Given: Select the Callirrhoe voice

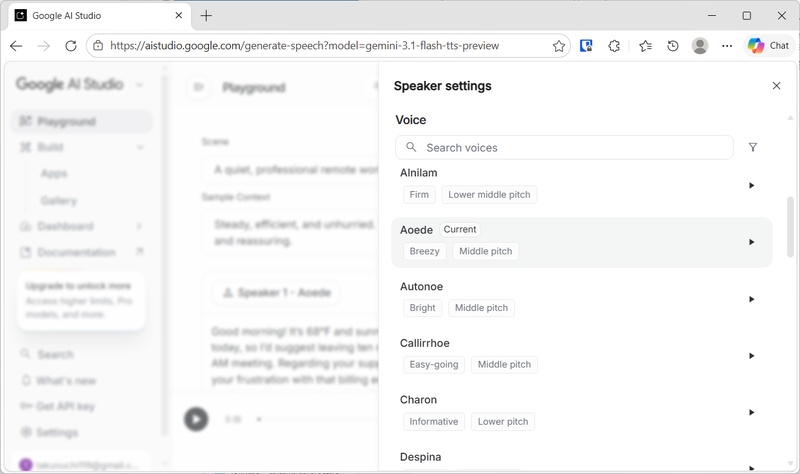Looking at the screenshot, I should tap(582, 356).
